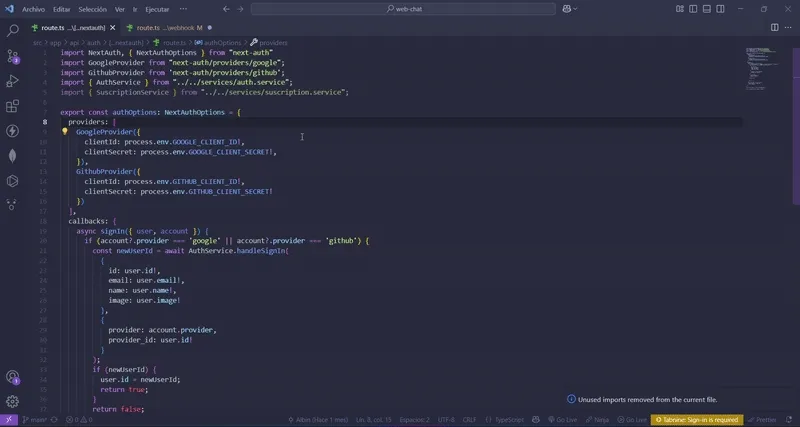800x427 pixels.
Task: Open the '[...nextauth]' breadcrumb dropdown
Action: [x=126, y=43]
